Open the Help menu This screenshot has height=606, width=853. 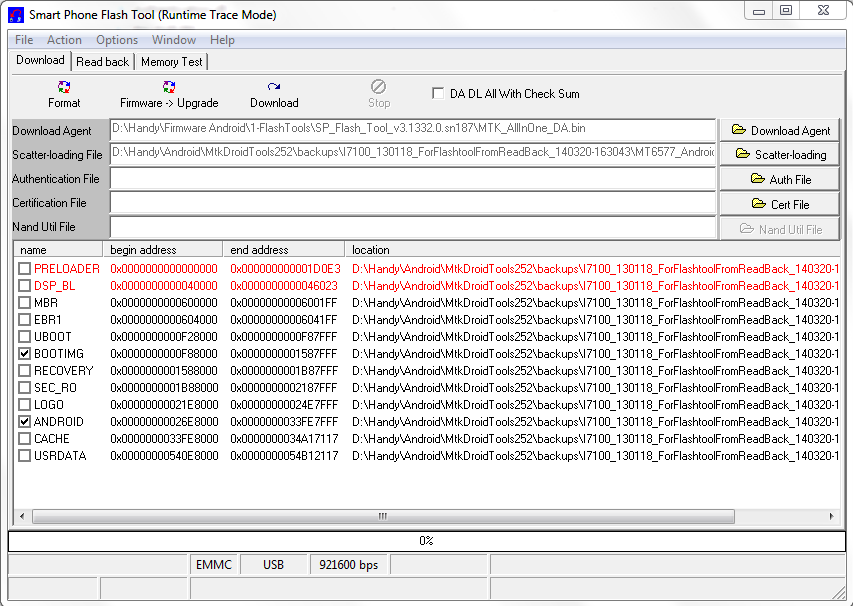(x=222, y=40)
